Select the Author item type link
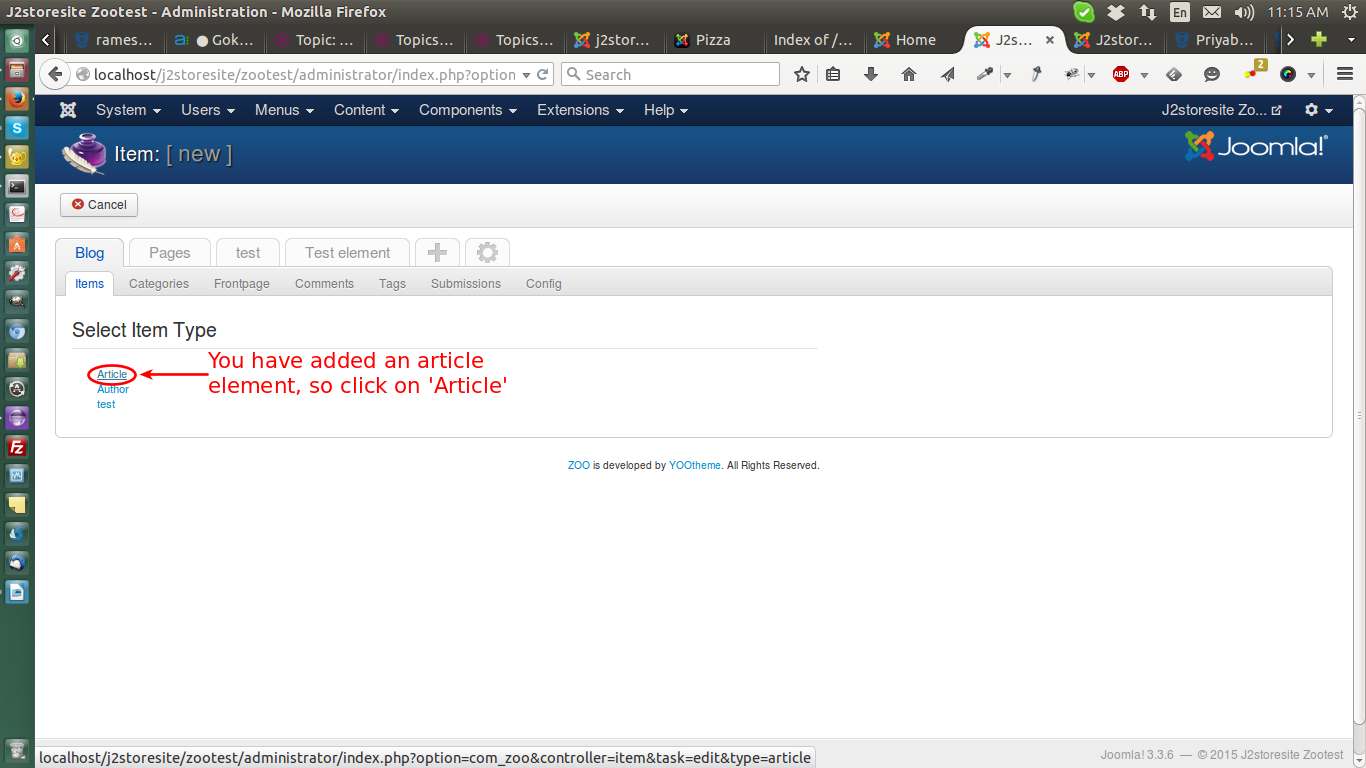 pyautogui.click(x=113, y=389)
